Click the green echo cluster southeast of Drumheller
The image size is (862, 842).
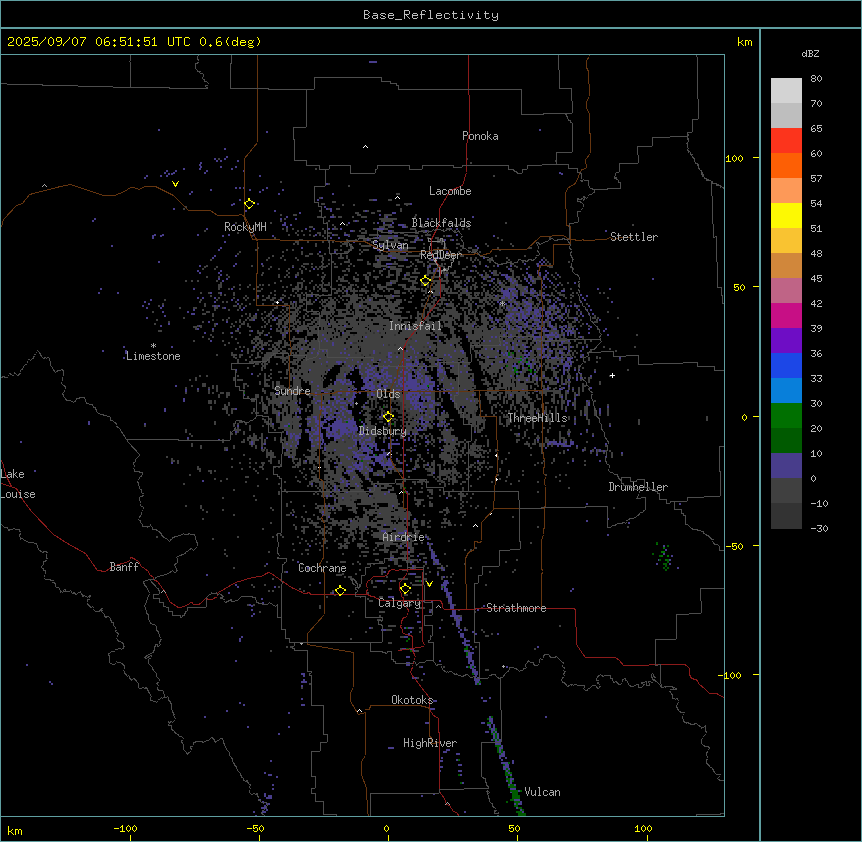[664, 557]
